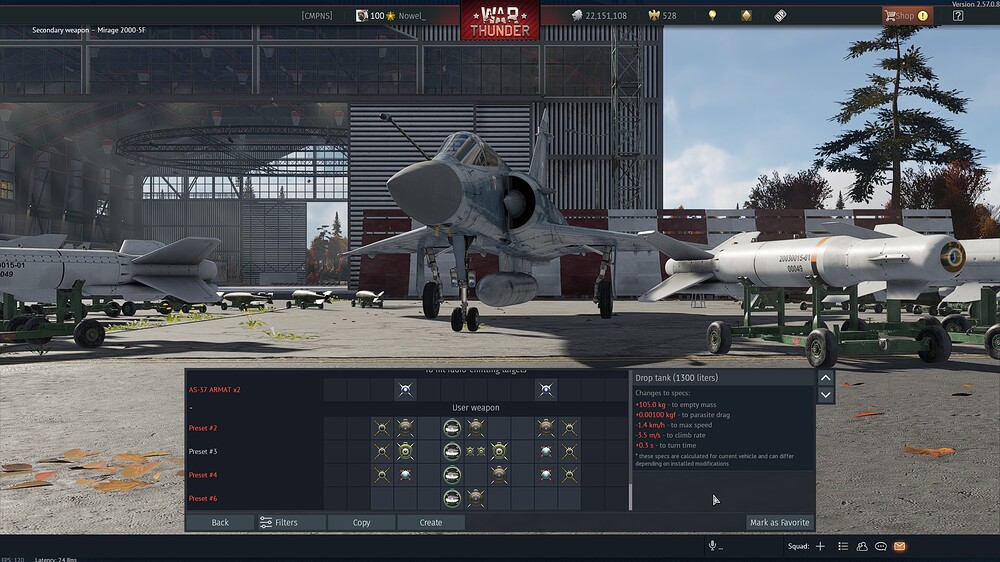
Task: Open the lightbulb hints icon in top bar
Action: (712, 15)
